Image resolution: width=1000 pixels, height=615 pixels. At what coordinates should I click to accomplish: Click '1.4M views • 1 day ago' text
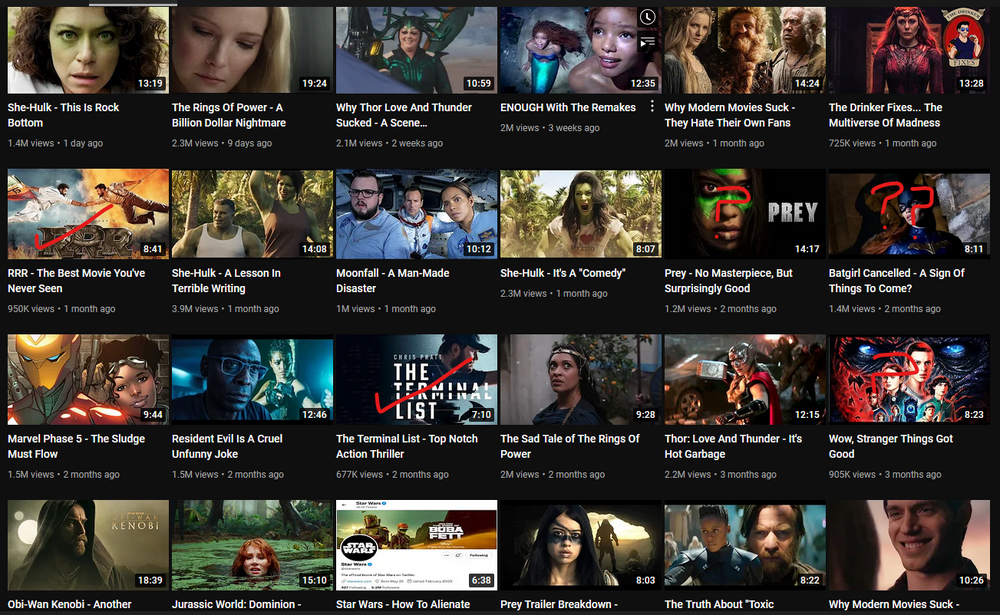(x=55, y=144)
